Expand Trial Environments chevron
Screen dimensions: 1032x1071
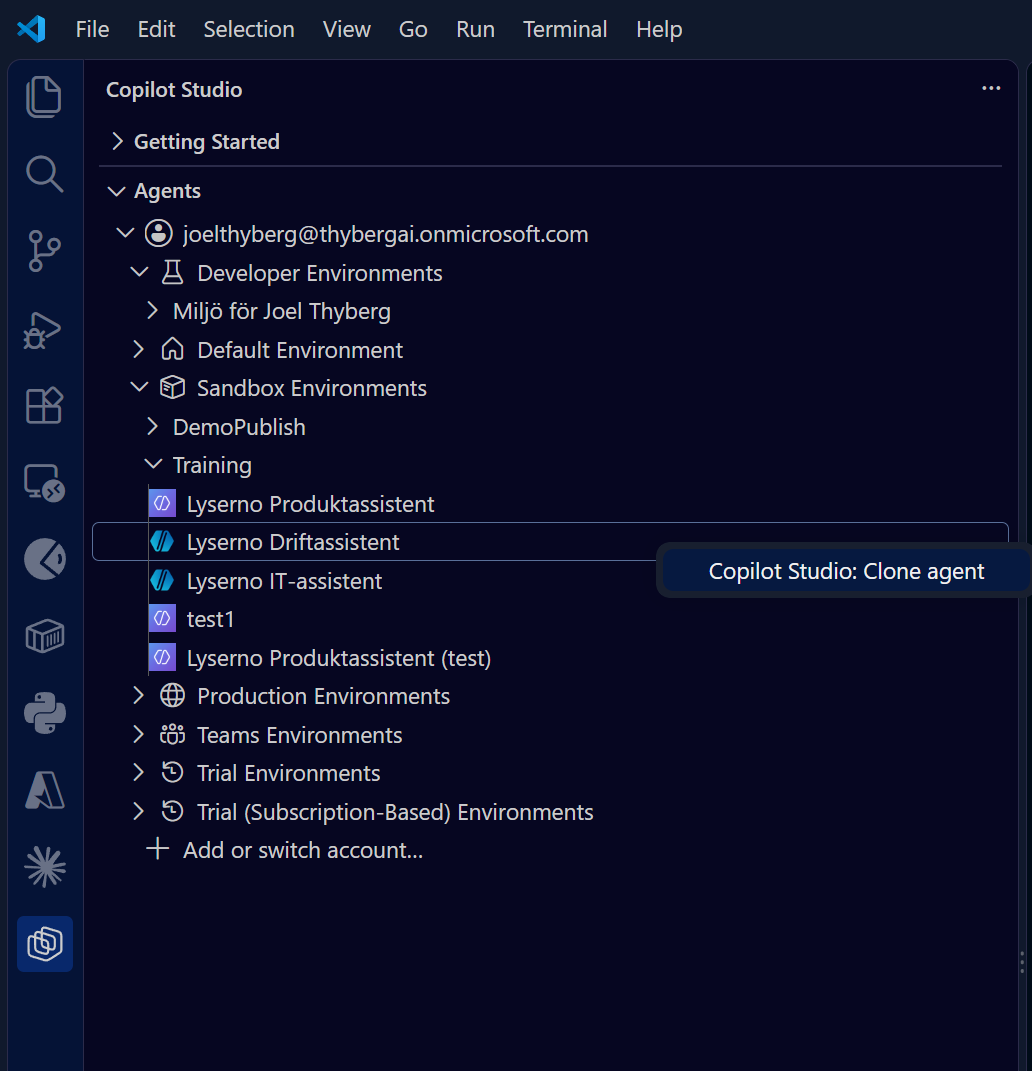click(x=139, y=773)
